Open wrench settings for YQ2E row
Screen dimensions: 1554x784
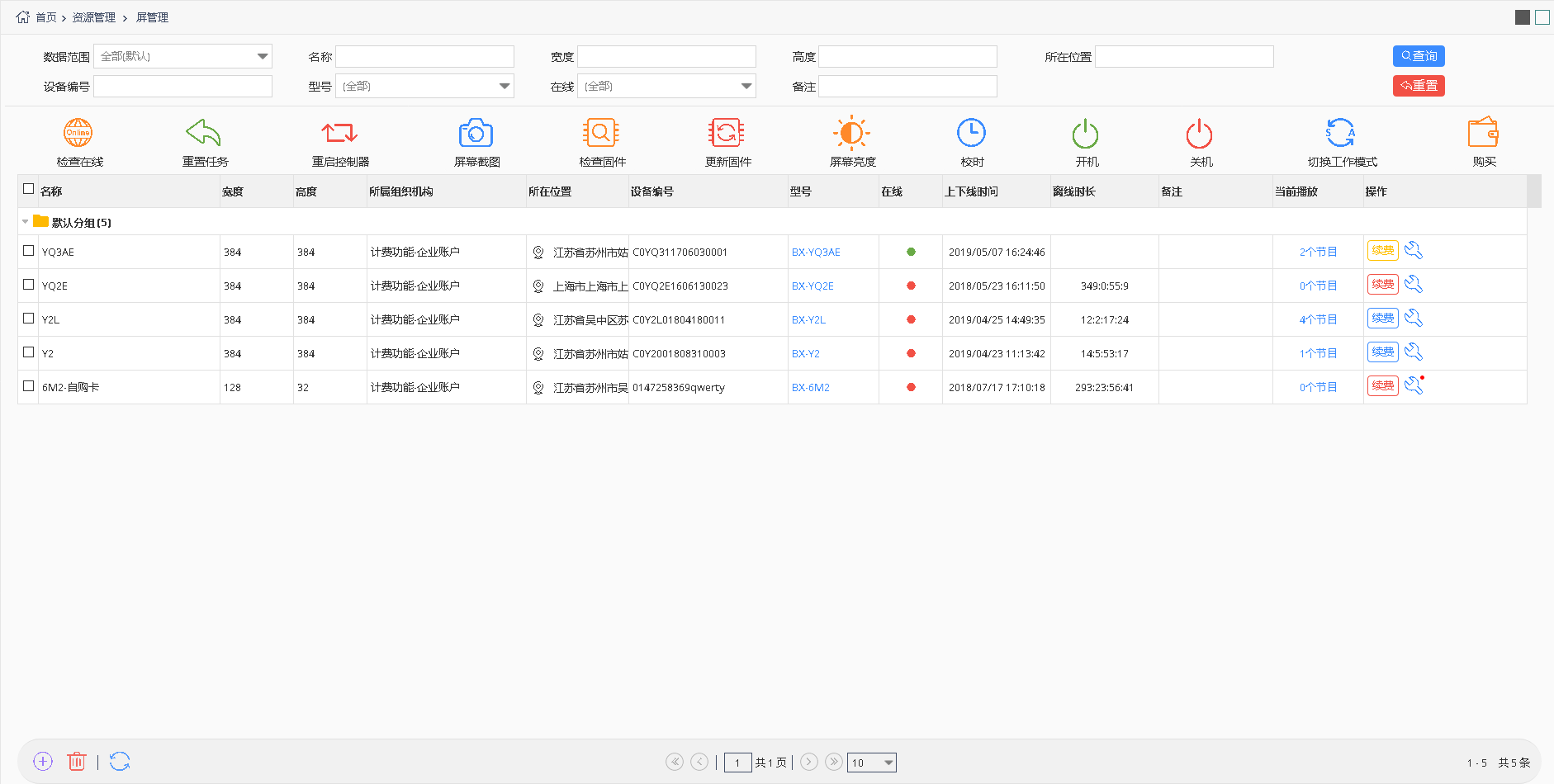pyautogui.click(x=1414, y=285)
